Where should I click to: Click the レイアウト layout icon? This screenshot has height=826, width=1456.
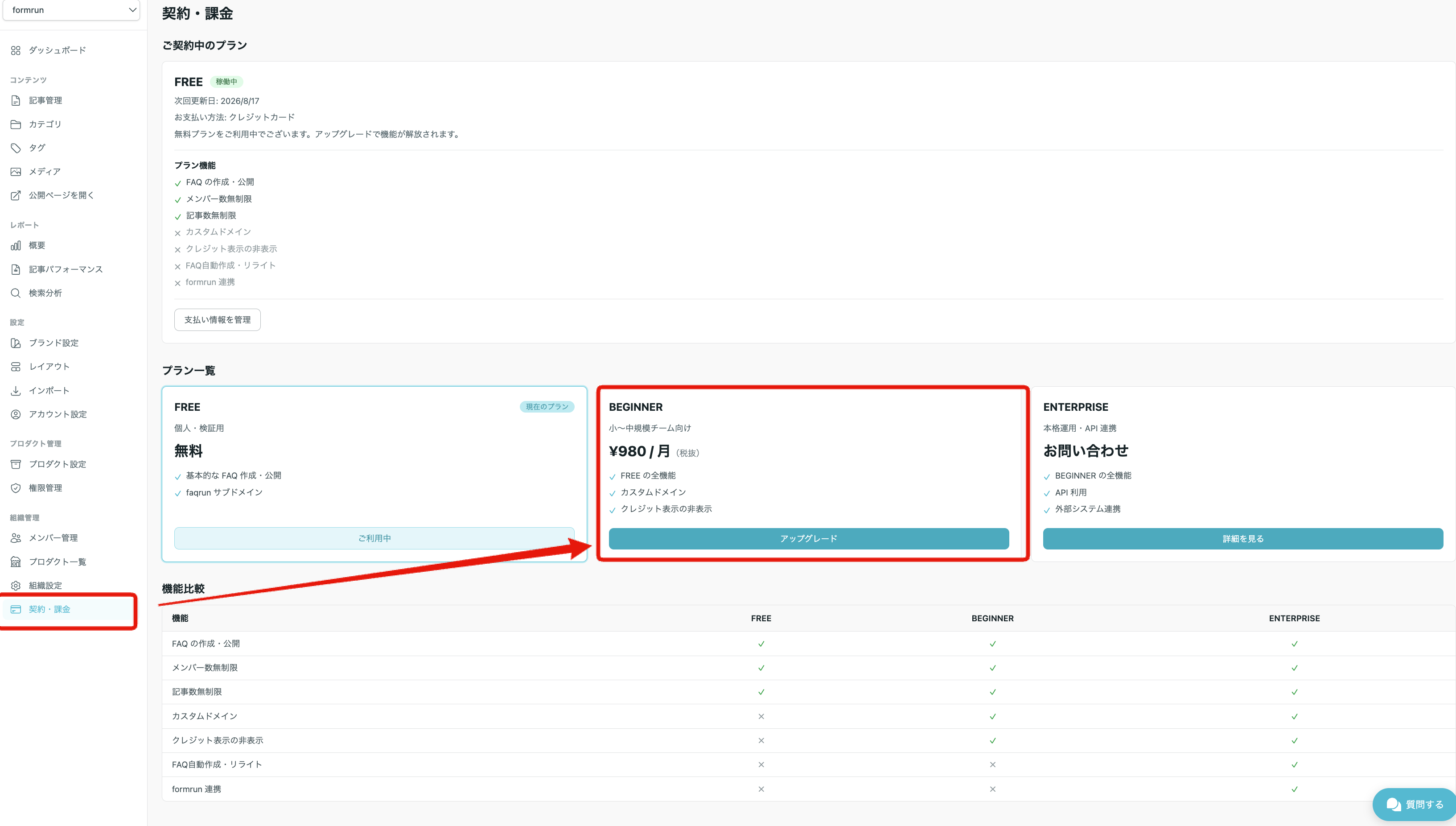tap(16, 367)
